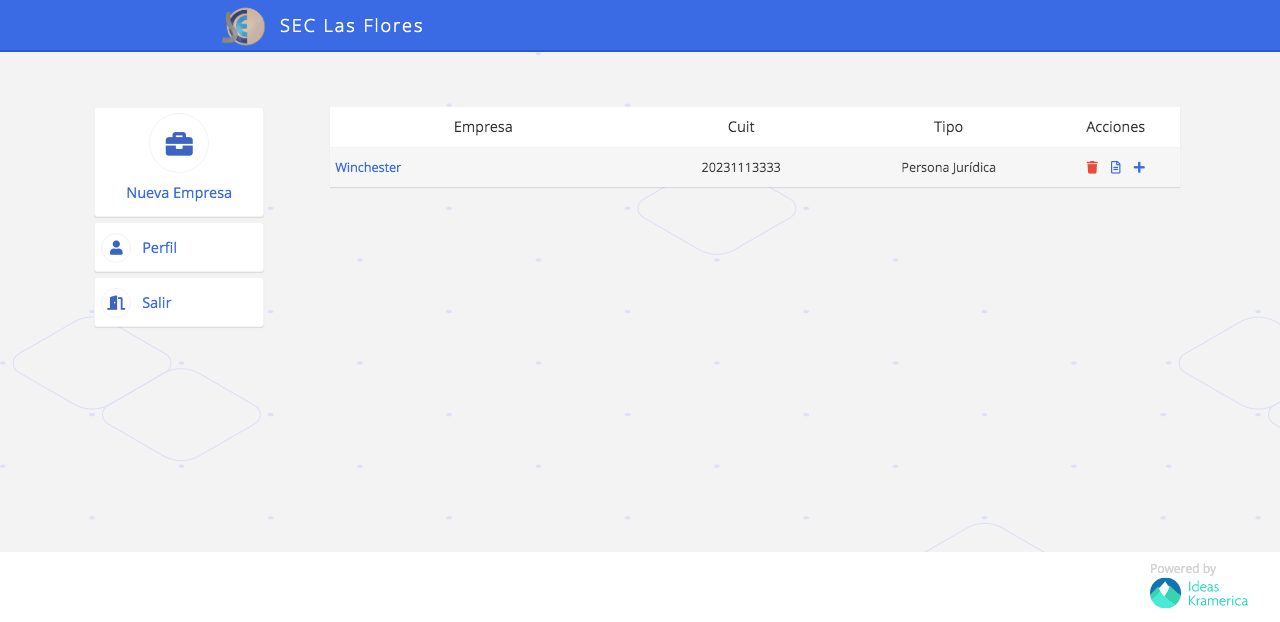
Task: Click the Perfil user icon
Action: pos(116,247)
